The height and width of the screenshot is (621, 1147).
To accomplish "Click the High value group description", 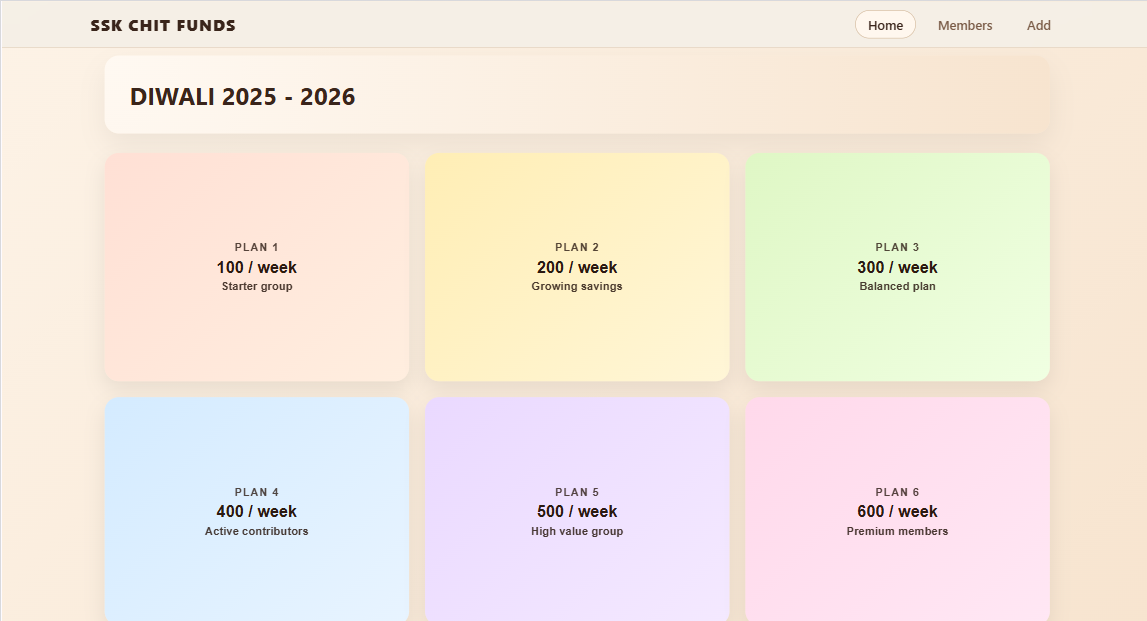I will (x=577, y=531).
